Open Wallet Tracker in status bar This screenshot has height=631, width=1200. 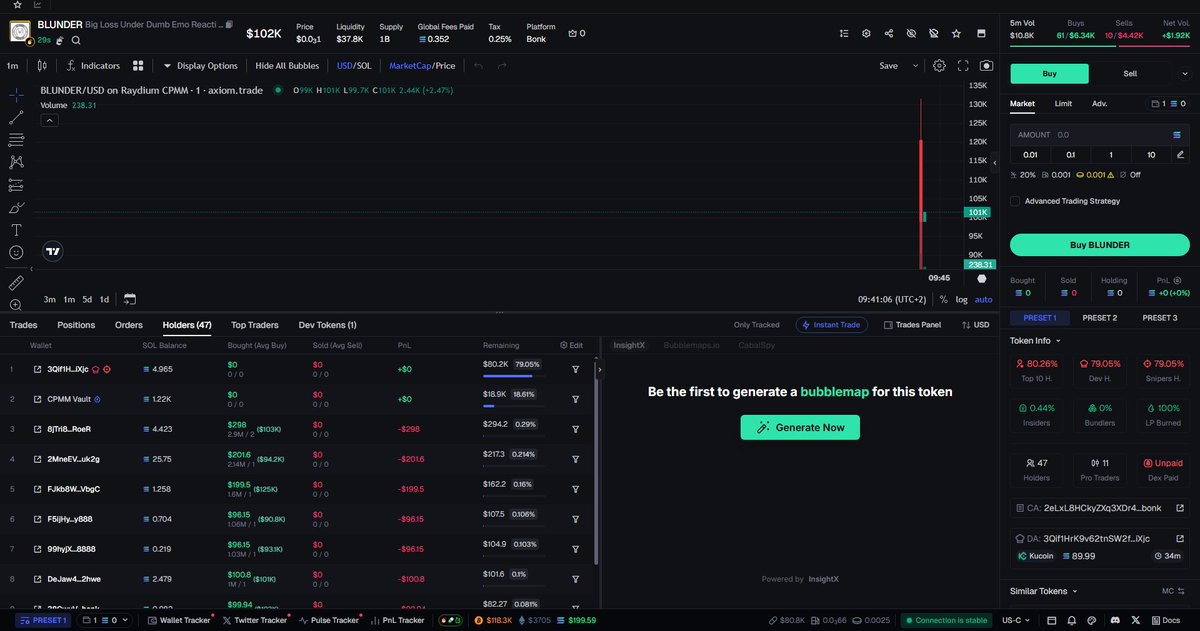[180, 620]
